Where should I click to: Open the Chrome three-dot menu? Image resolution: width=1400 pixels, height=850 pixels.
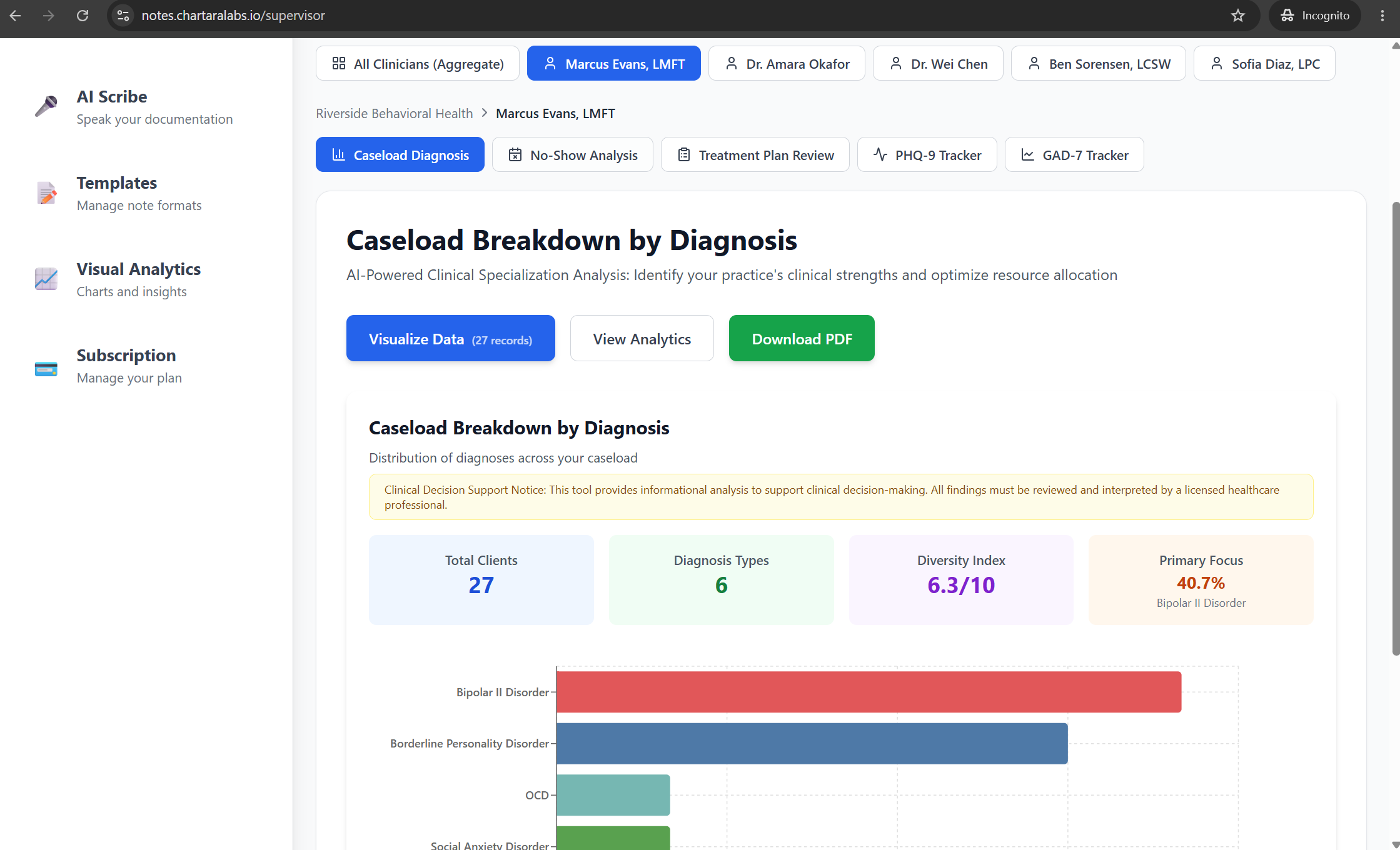coord(1382,16)
